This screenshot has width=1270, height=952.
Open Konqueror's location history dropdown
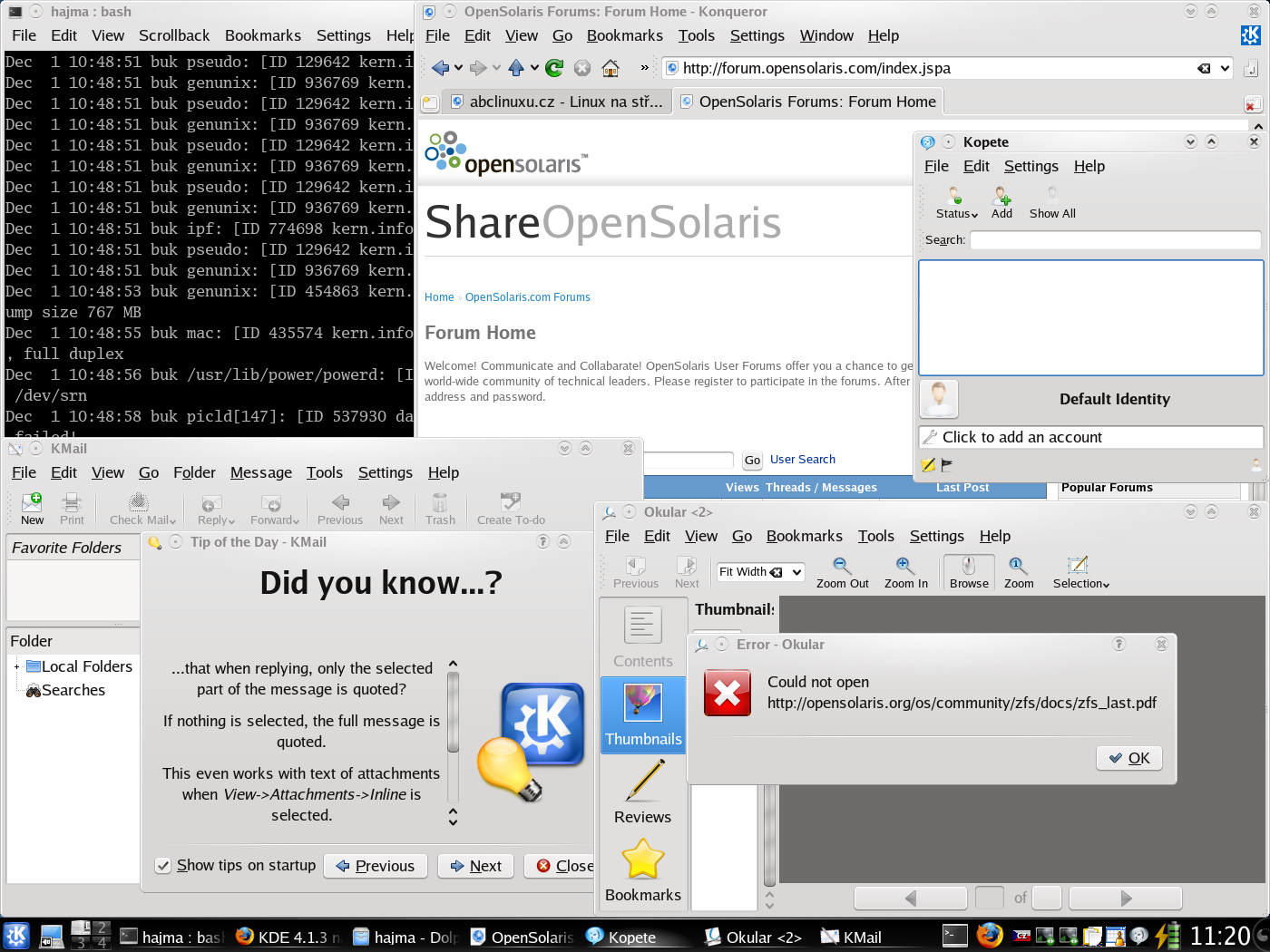coord(1225,68)
